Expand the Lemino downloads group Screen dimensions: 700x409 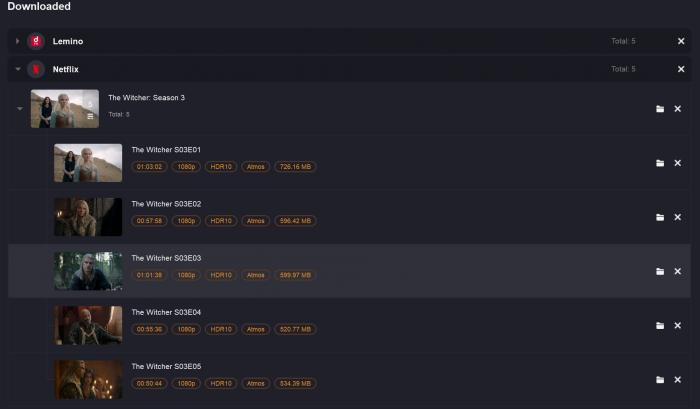17,41
